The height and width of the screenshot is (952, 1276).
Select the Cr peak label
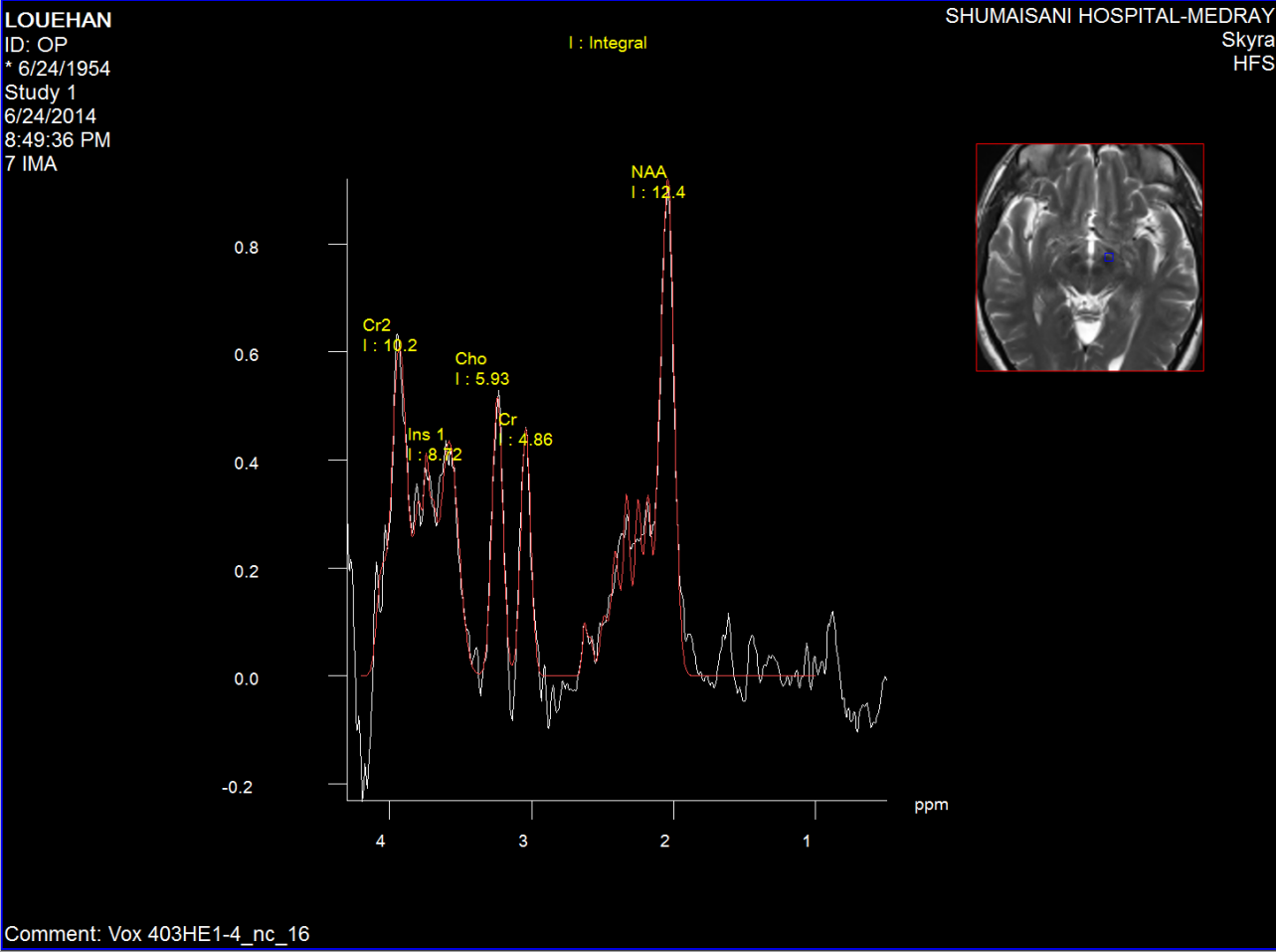click(x=508, y=420)
